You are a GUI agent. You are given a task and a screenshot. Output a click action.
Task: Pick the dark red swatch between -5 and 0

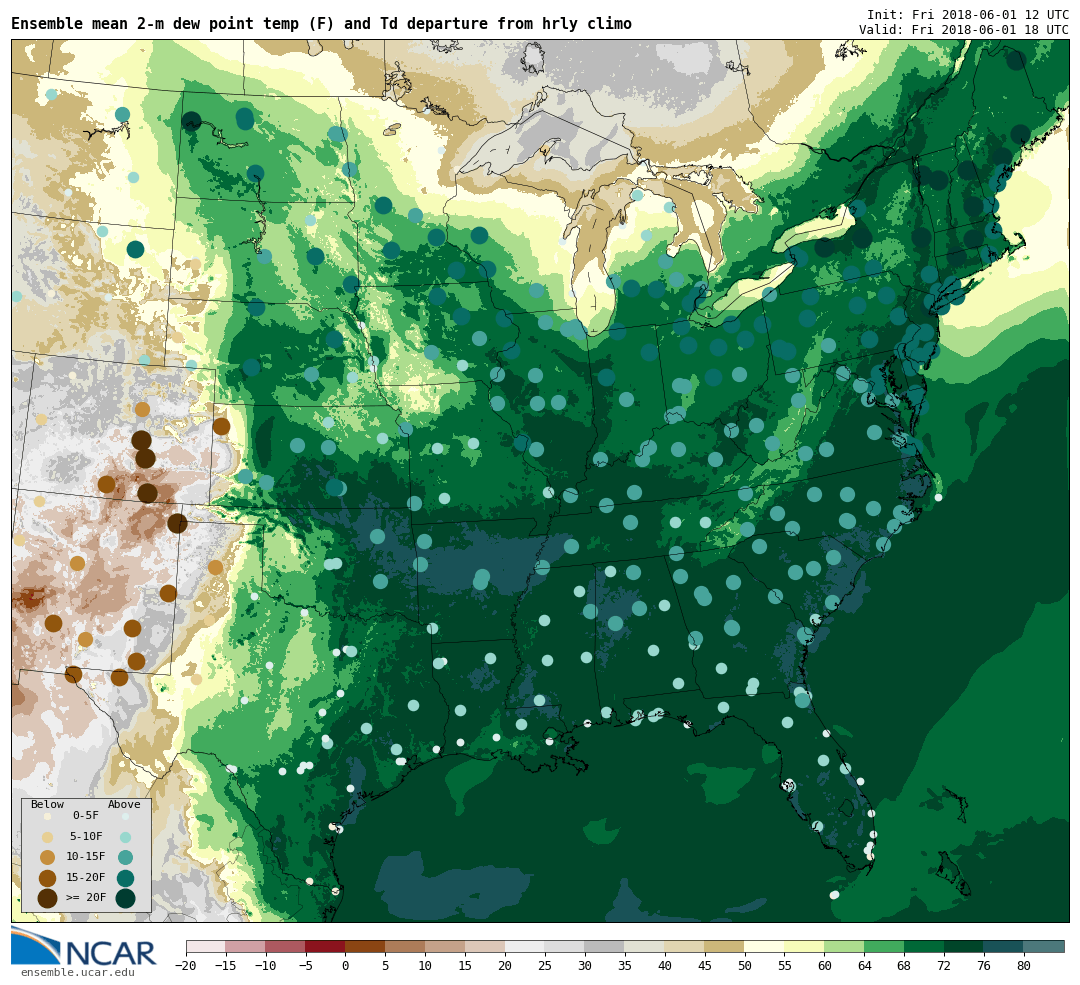click(x=325, y=946)
